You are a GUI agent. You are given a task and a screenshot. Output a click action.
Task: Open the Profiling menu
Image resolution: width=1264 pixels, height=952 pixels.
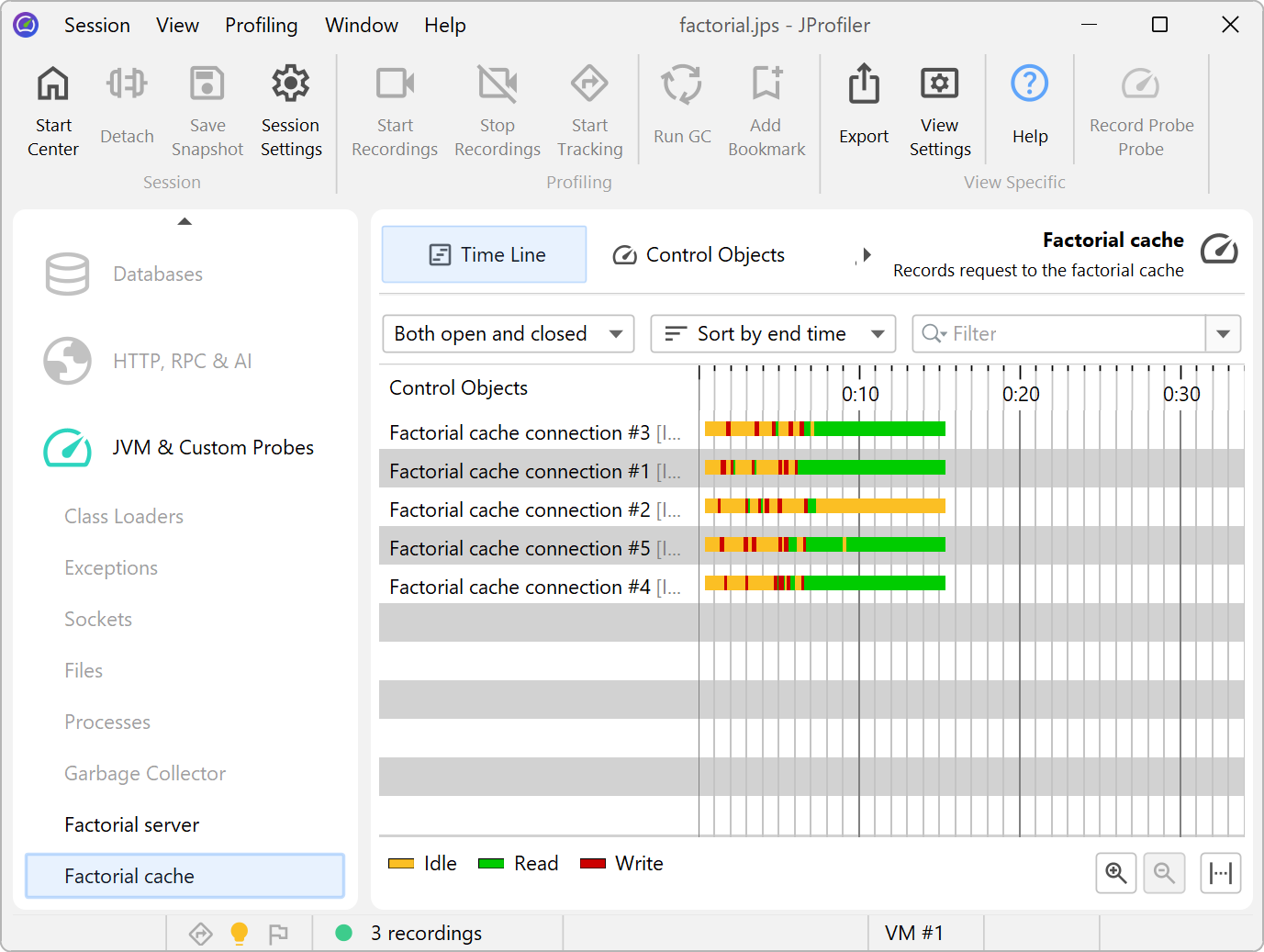click(261, 26)
